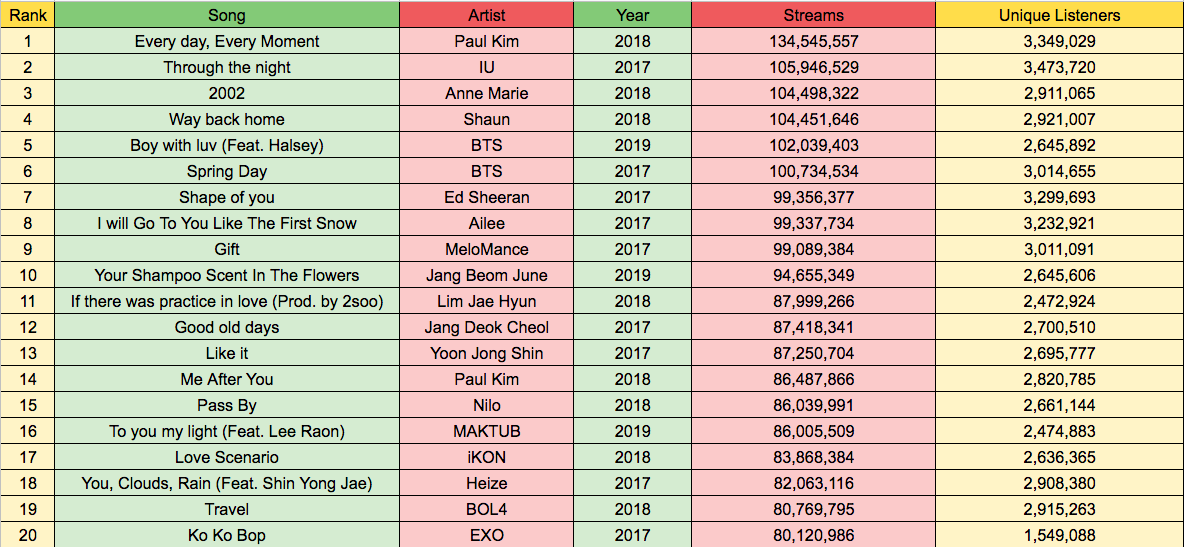
Task: Click the song cell 'Every day, Every Moment'
Action: 227,41
